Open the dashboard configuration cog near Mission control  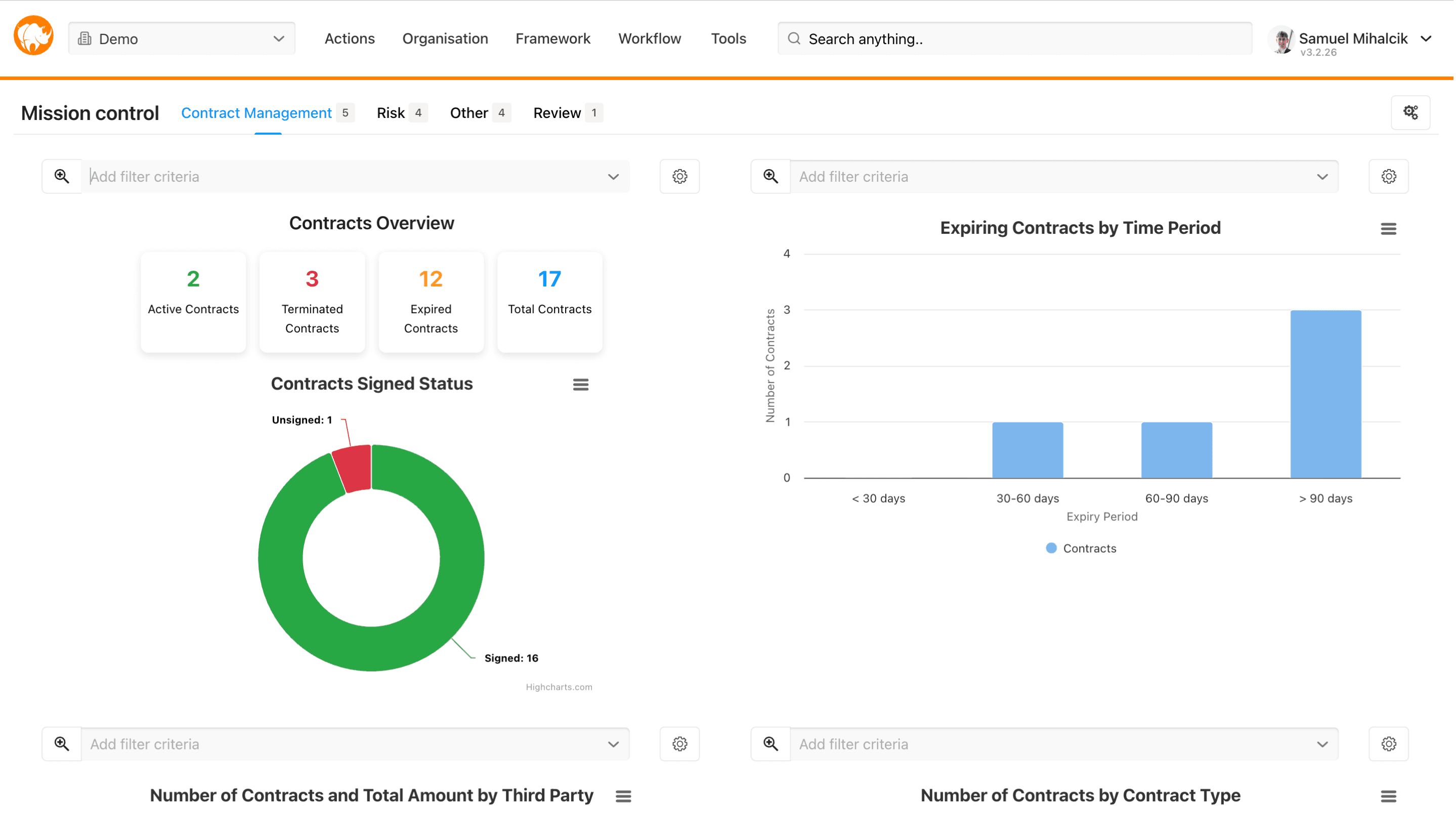click(1411, 112)
